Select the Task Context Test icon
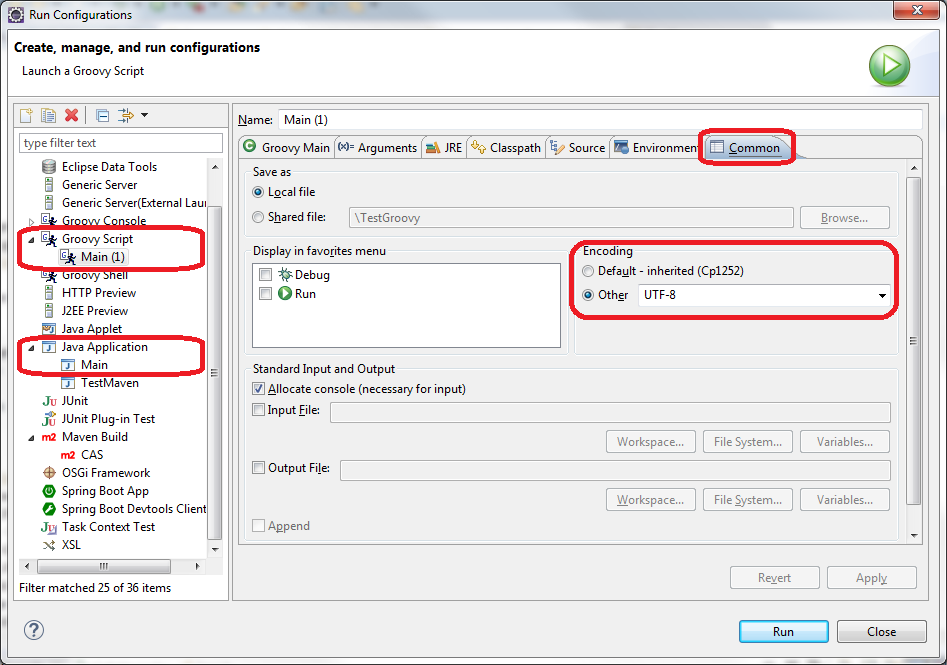 tap(49, 527)
